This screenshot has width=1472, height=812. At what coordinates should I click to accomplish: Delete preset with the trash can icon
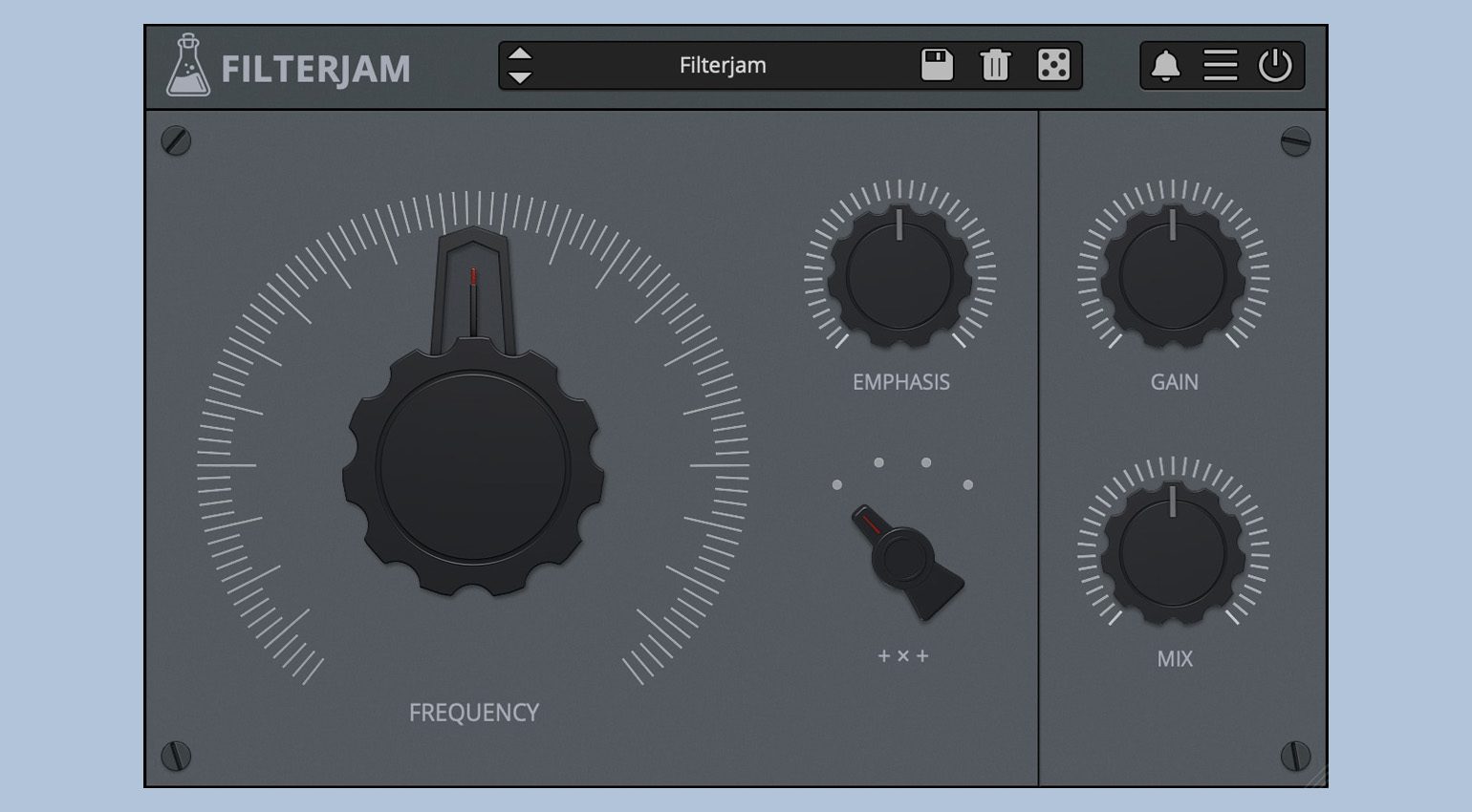(995, 65)
